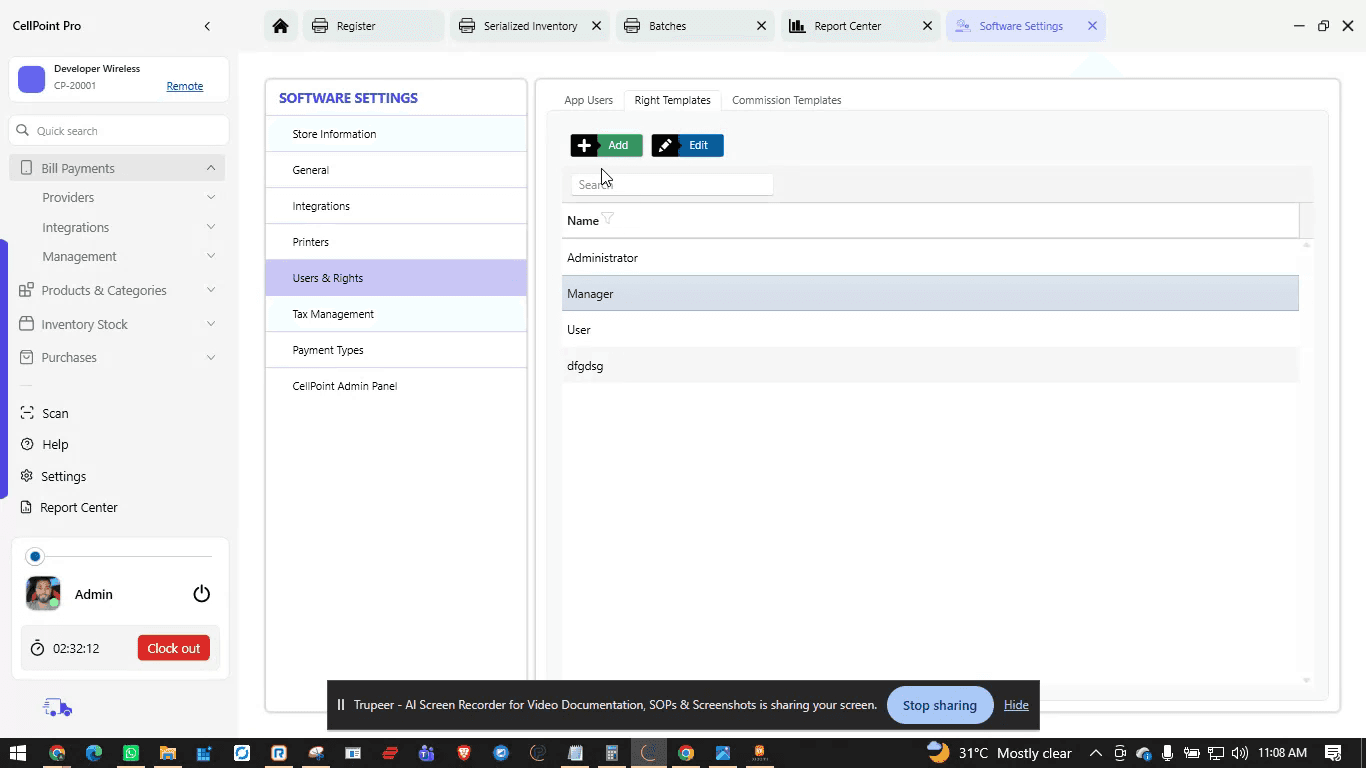The height and width of the screenshot is (768, 1366).
Task: Click the delivery truck icon
Action: (58, 708)
